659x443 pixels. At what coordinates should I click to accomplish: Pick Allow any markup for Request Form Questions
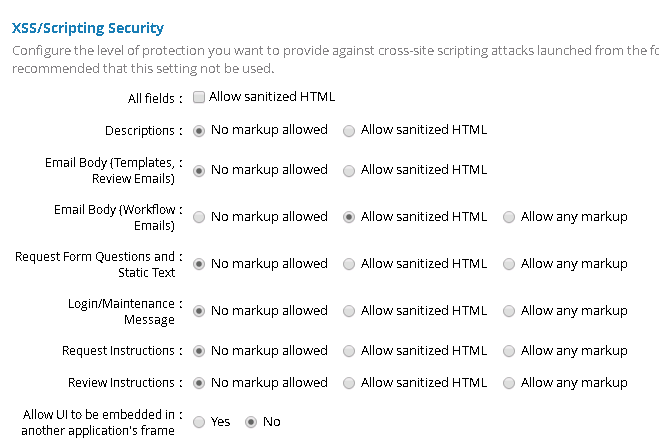[x=509, y=264]
